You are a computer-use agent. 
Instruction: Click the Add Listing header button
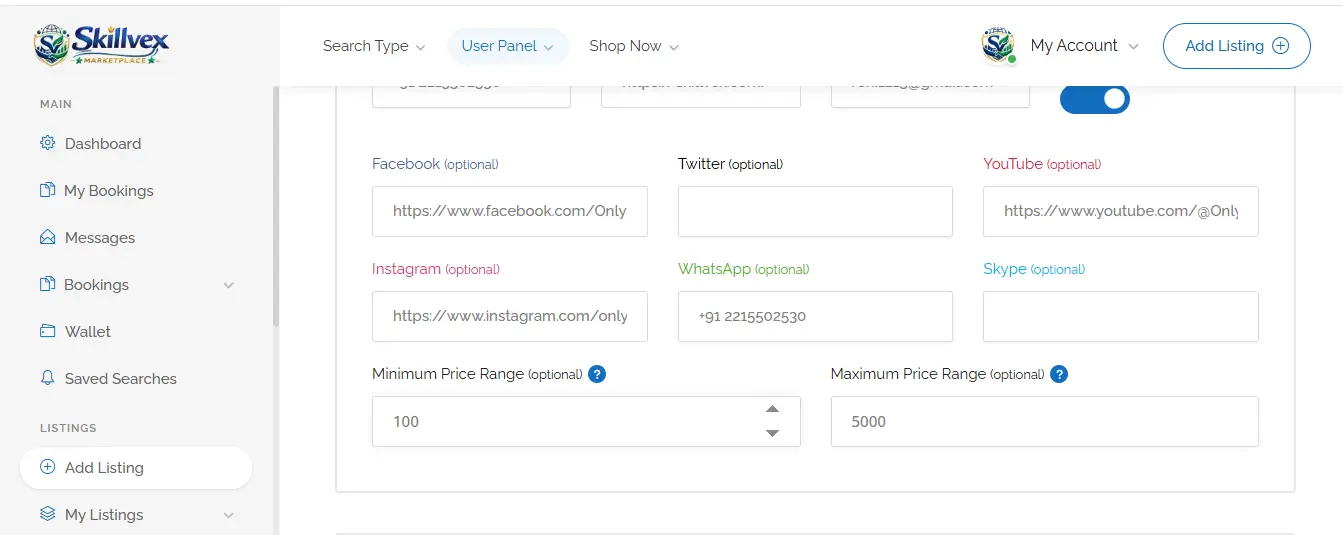pos(1236,46)
